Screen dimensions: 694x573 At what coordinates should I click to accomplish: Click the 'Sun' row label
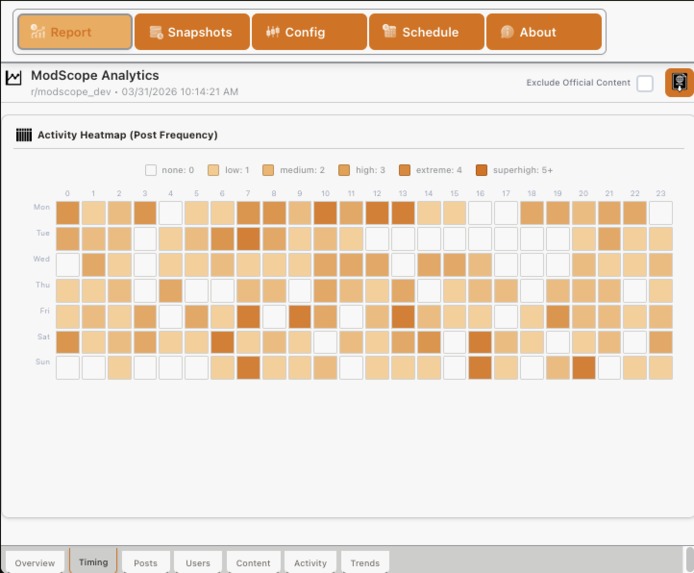click(42, 362)
